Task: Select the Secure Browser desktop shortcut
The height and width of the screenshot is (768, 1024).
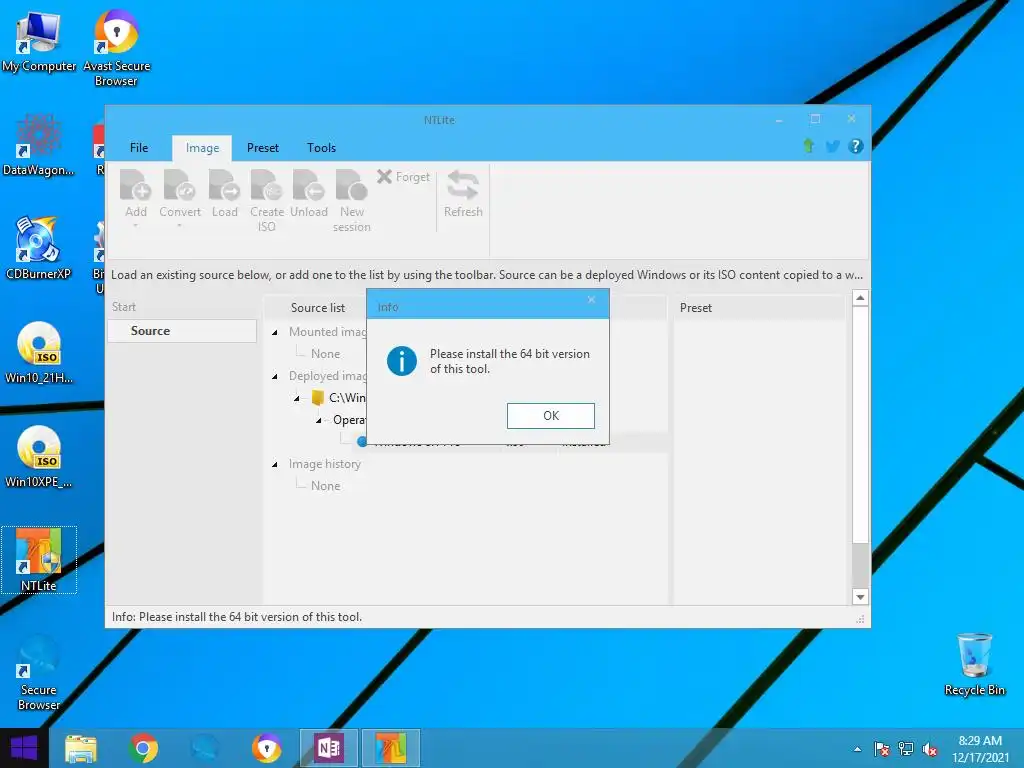Action: (39, 673)
